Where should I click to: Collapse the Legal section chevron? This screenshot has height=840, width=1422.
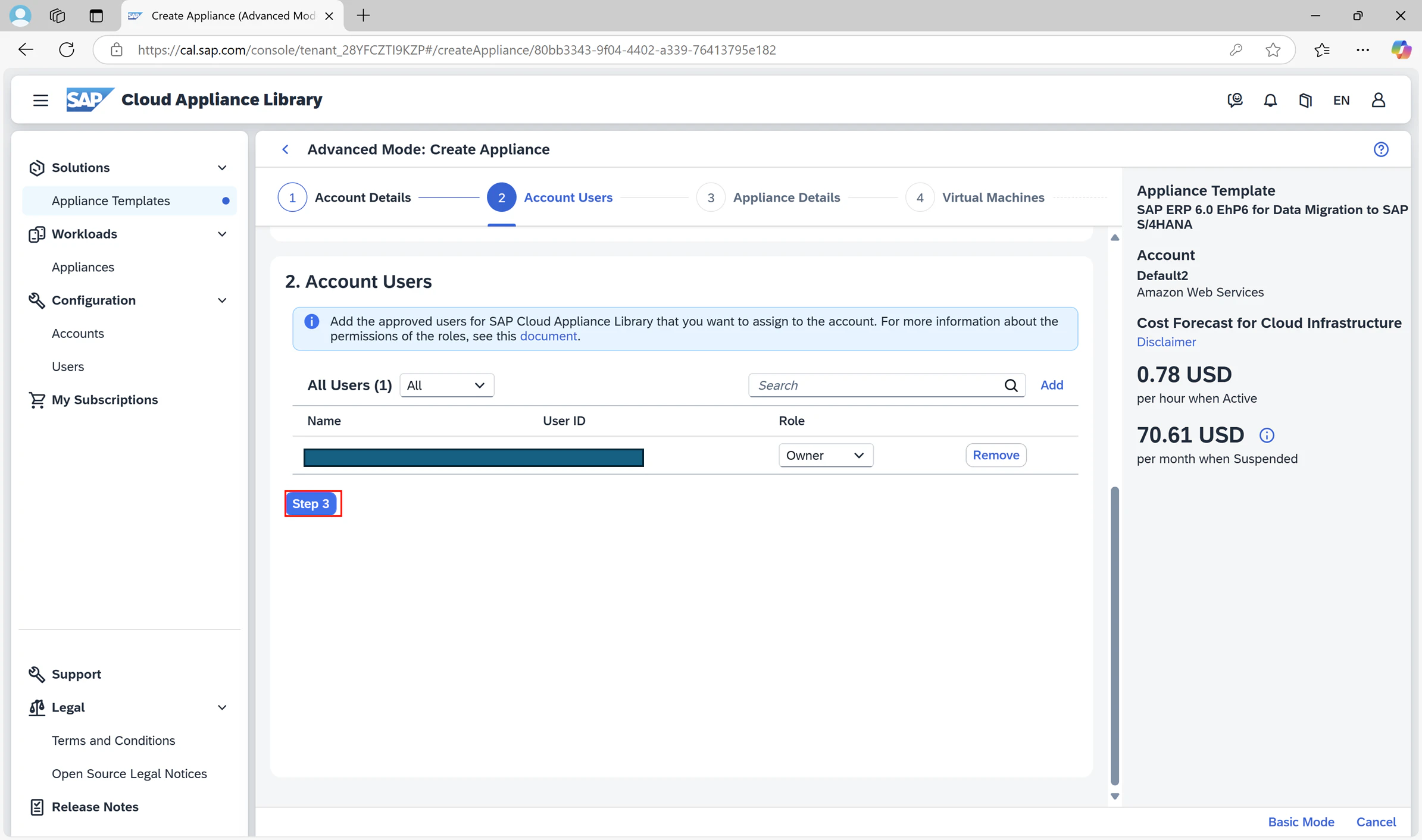[222, 707]
